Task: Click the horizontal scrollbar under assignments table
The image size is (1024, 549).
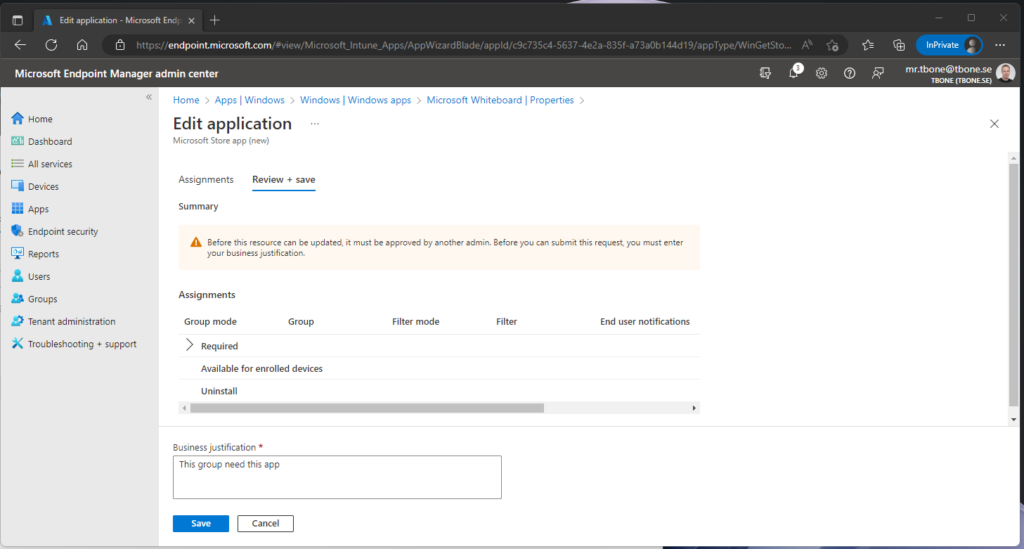Action: click(x=367, y=408)
